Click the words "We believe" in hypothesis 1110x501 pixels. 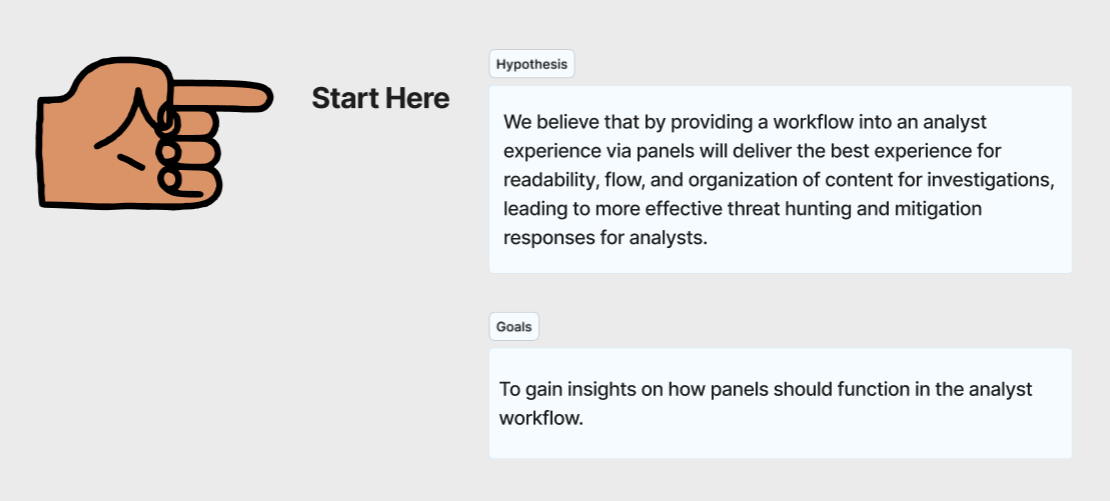click(x=545, y=122)
